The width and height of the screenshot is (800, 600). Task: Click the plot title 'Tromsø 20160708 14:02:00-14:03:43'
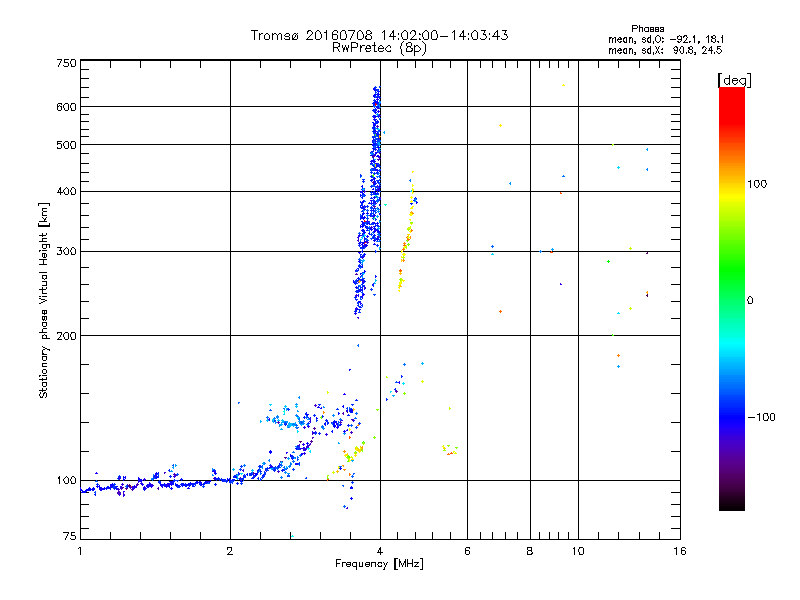[379, 35]
